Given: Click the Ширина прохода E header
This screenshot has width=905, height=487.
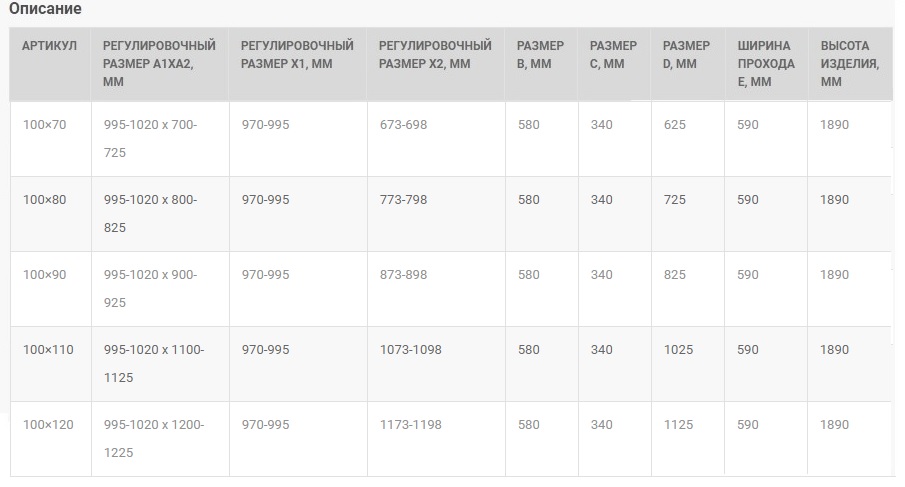Looking at the screenshot, I should pyautogui.click(x=766, y=63).
